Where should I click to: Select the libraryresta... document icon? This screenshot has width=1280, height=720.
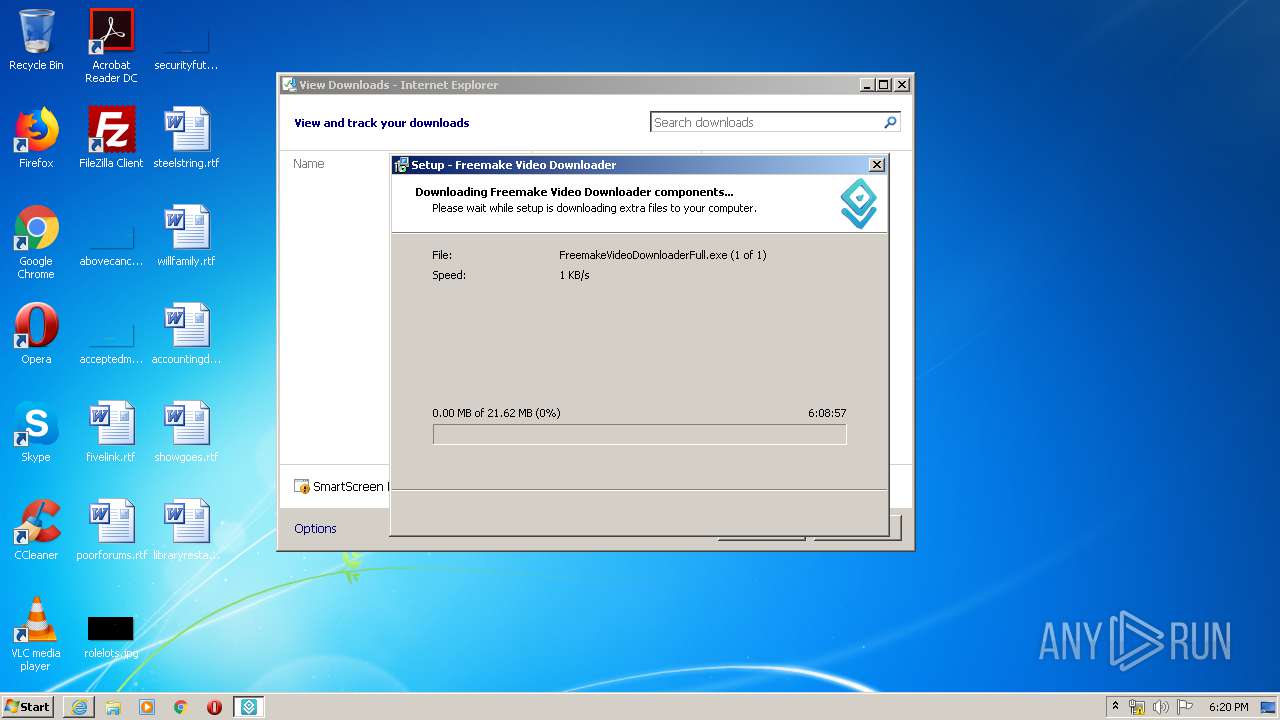click(186, 530)
